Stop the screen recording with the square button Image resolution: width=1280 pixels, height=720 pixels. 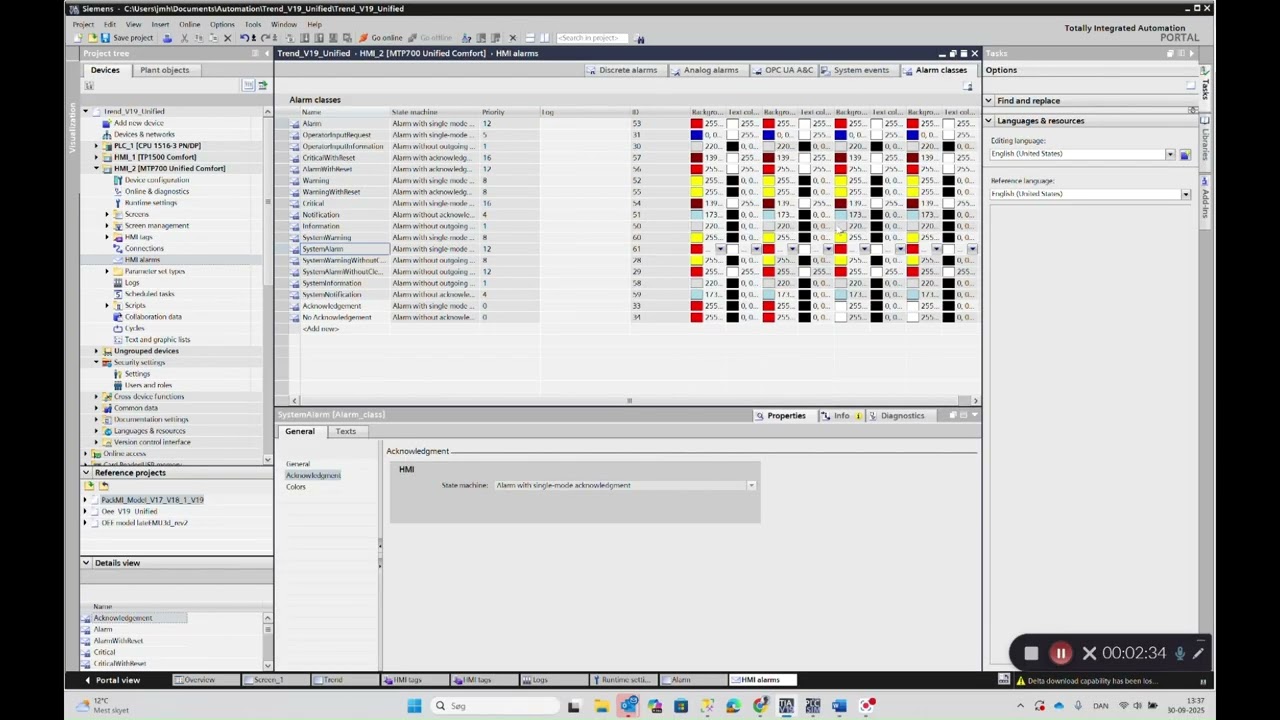point(1031,653)
